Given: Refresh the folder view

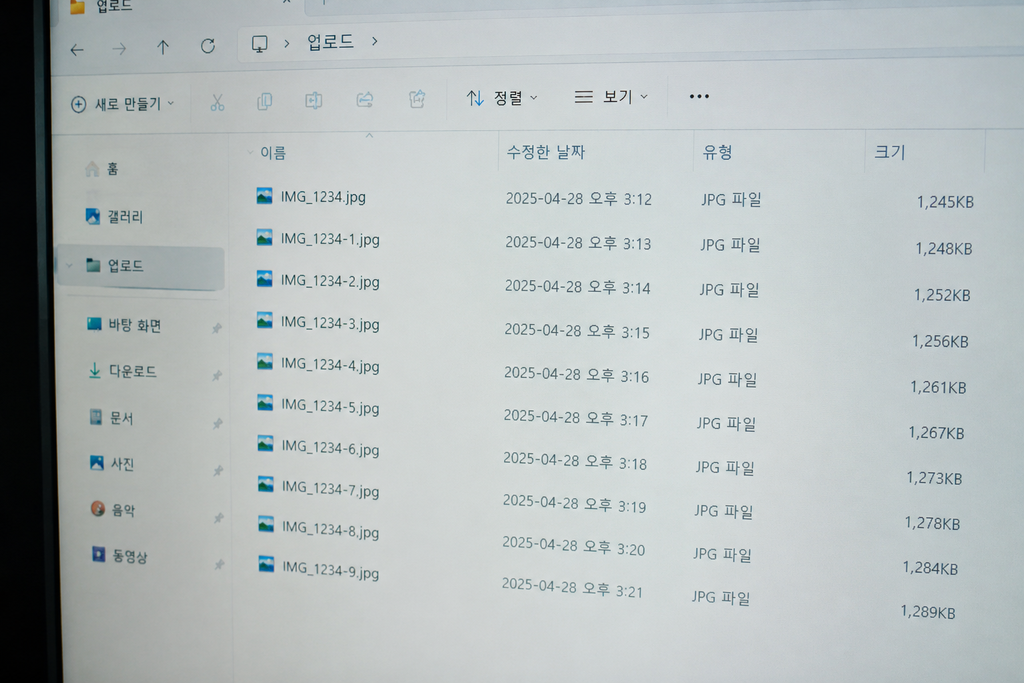Looking at the screenshot, I should 208,46.
